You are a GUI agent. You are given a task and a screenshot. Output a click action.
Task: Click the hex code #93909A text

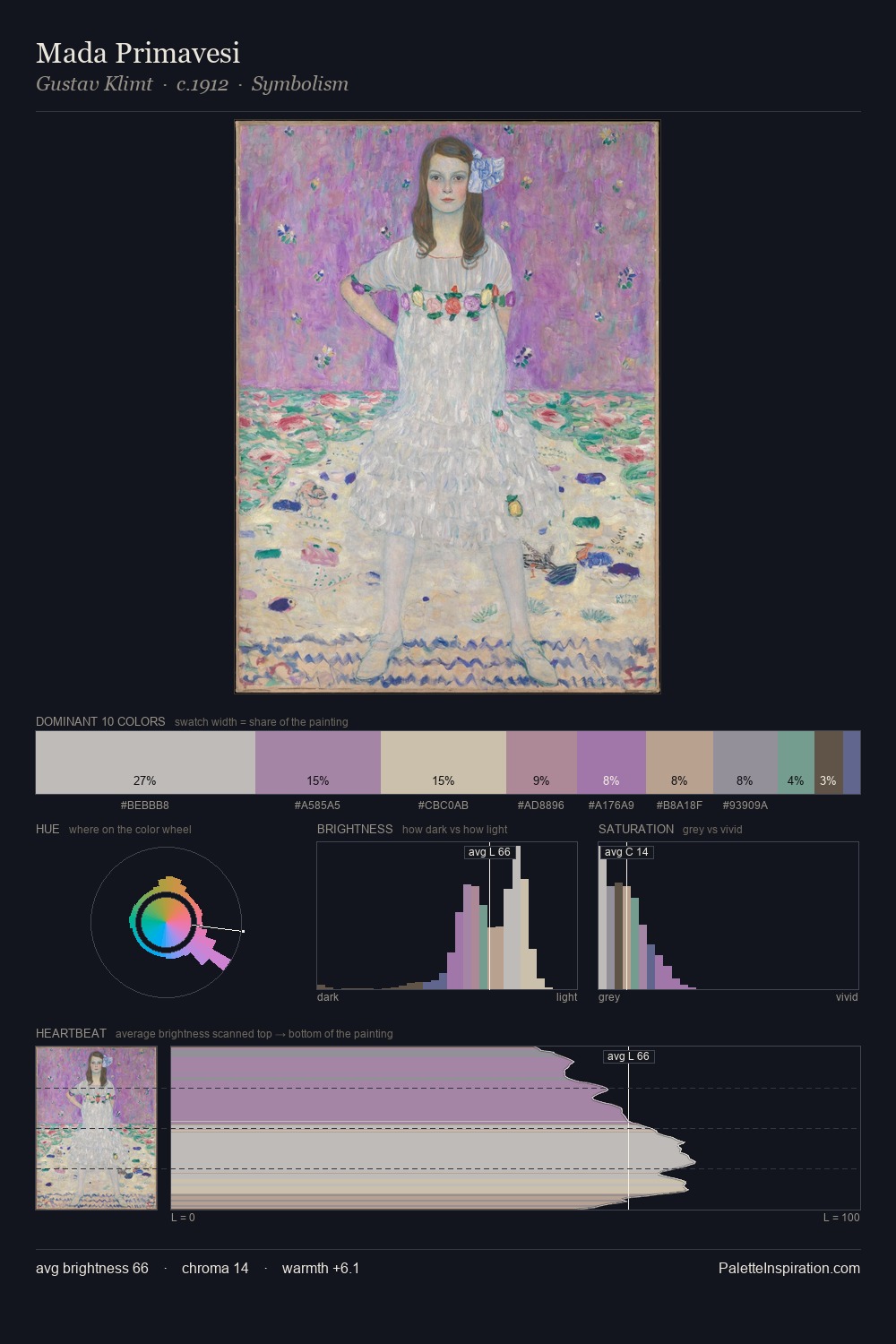[745, 805]
